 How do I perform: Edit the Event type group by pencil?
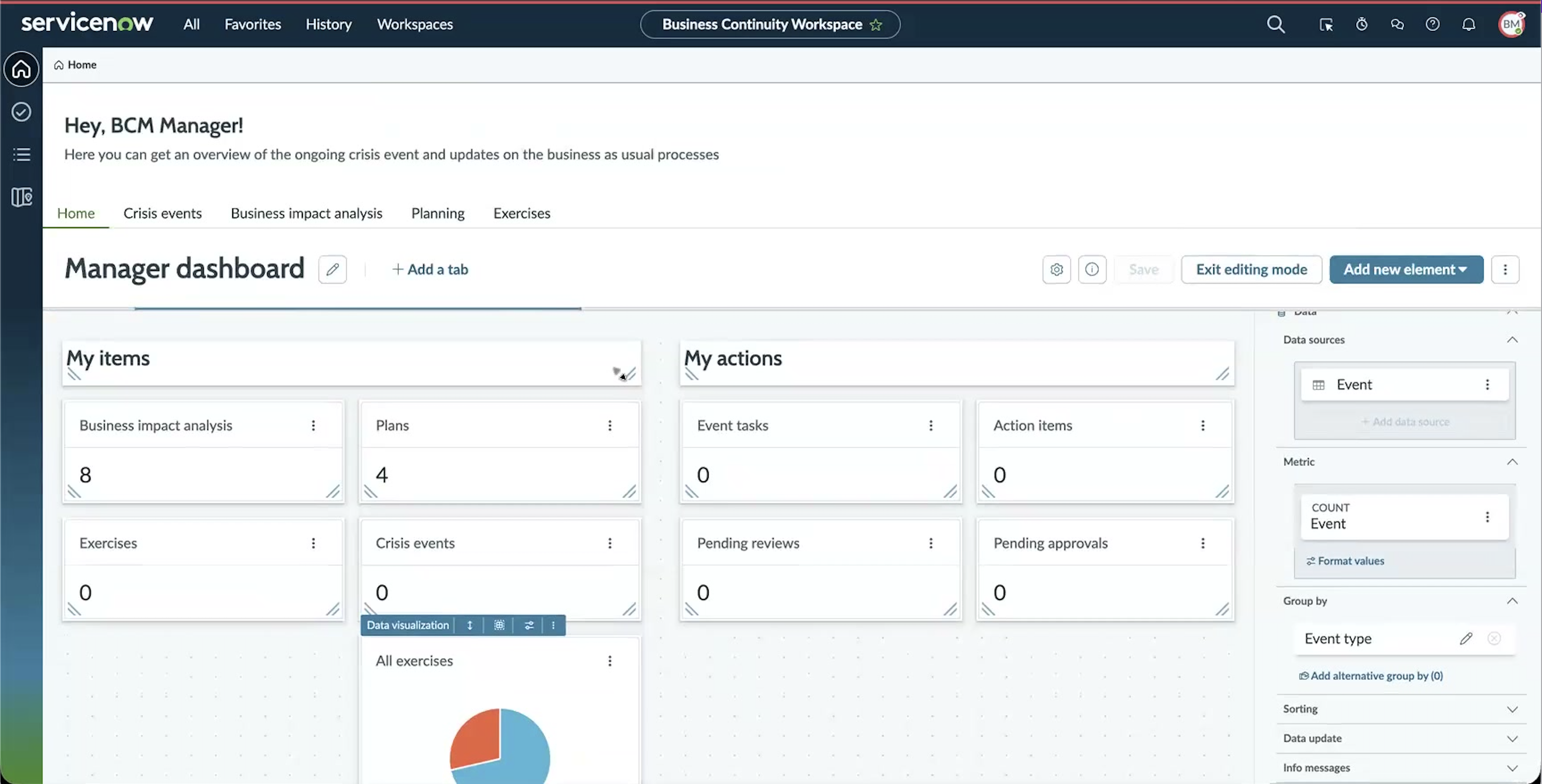tap(1465, 639)
